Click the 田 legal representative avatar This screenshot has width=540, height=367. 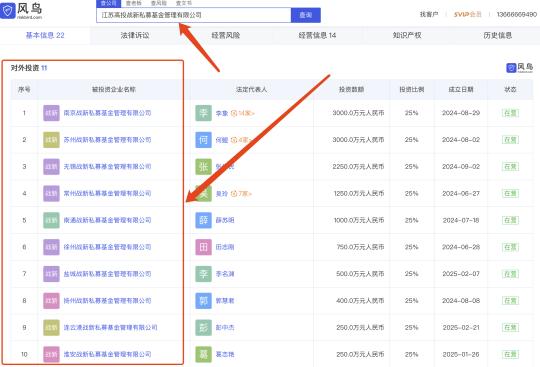click(204, 247)
